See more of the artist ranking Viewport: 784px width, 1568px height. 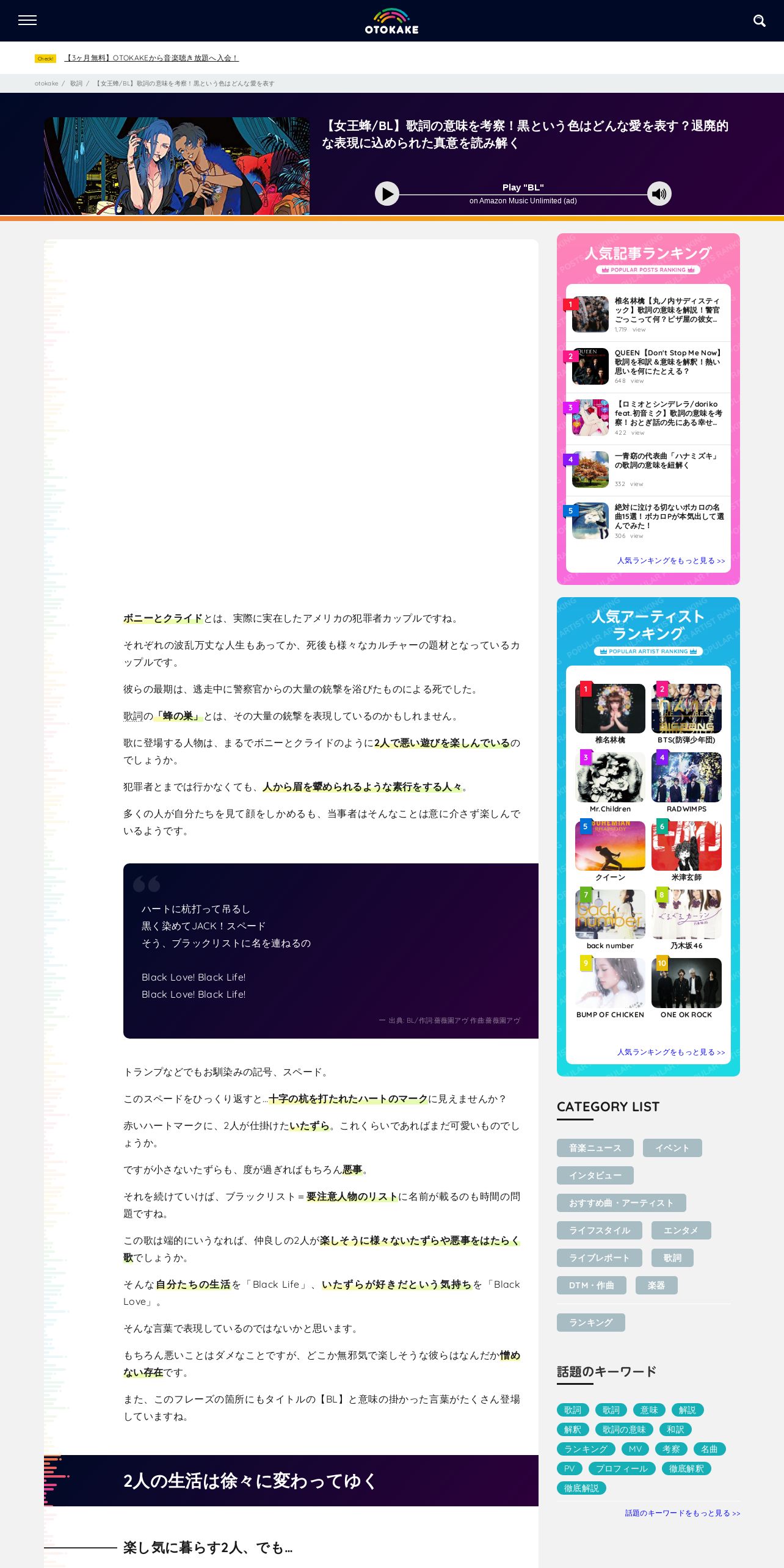point(670,1052)
